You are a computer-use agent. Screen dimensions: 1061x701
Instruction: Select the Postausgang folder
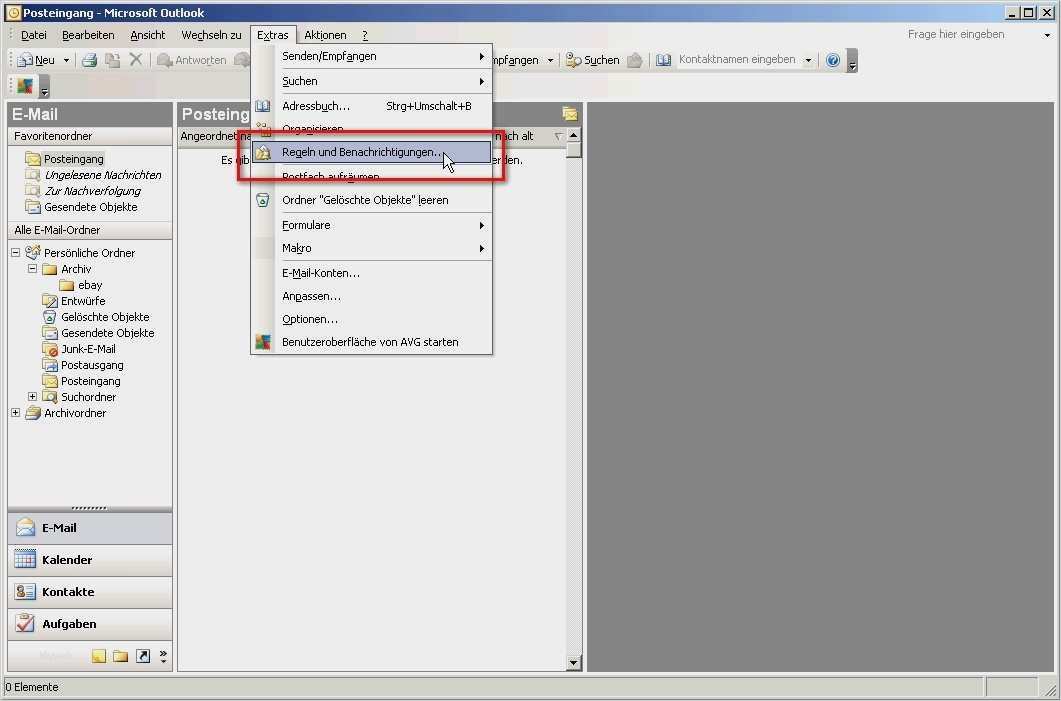(83, 365)
